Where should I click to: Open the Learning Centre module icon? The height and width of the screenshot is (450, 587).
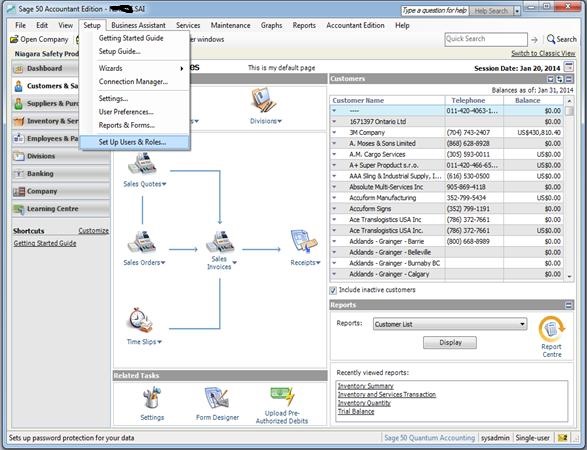[18, 209]
